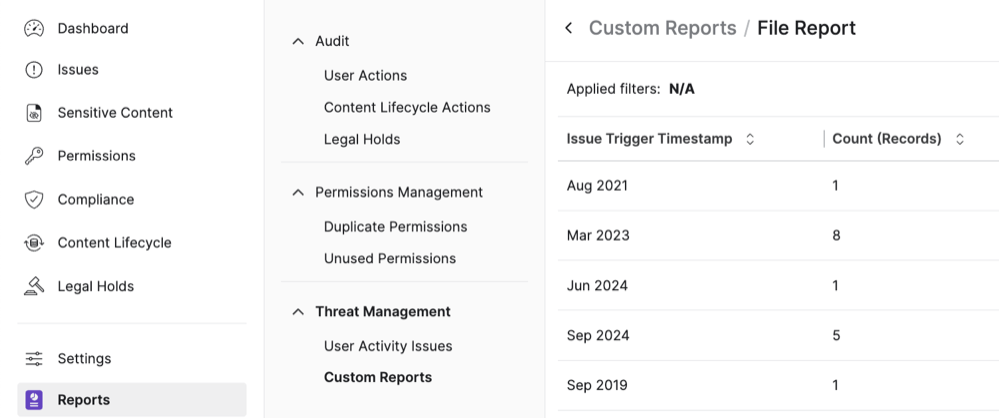The width and height of the screenshot is (999, 418).
Task: Click the purple Reports icon
Action: pyautogui.click(x=34, y=400)
